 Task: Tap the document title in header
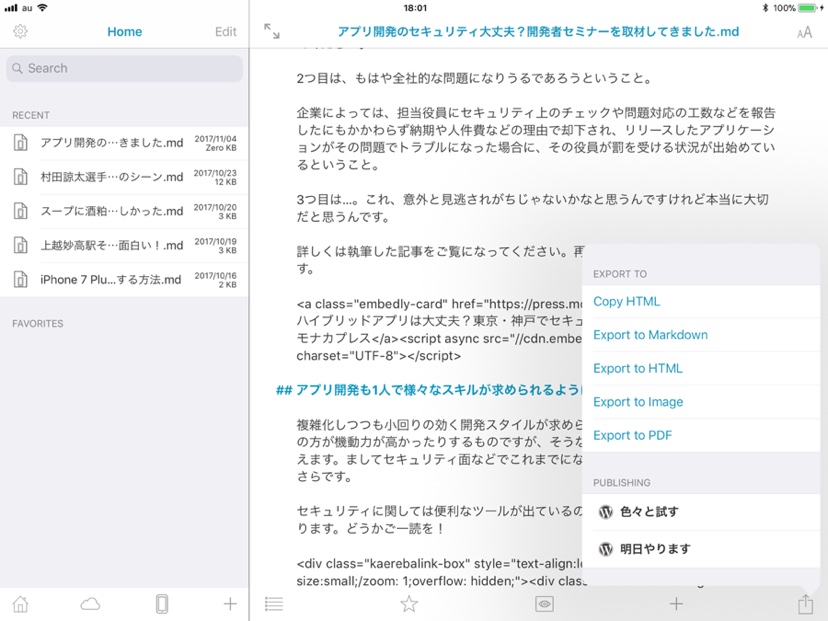(538, 32)
